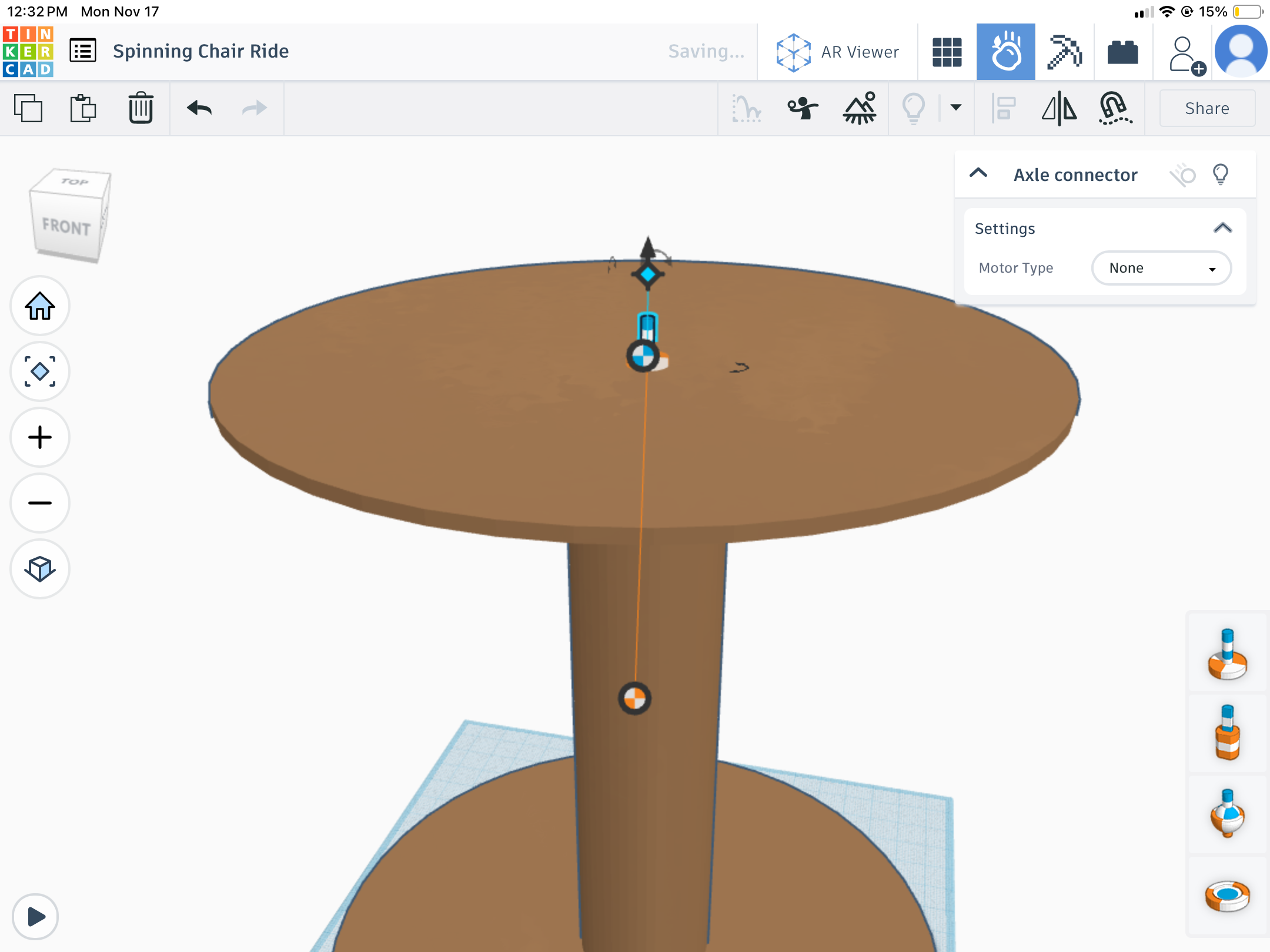
Task: Click the magnet cruise snap icon
Action: (1115, 108)
